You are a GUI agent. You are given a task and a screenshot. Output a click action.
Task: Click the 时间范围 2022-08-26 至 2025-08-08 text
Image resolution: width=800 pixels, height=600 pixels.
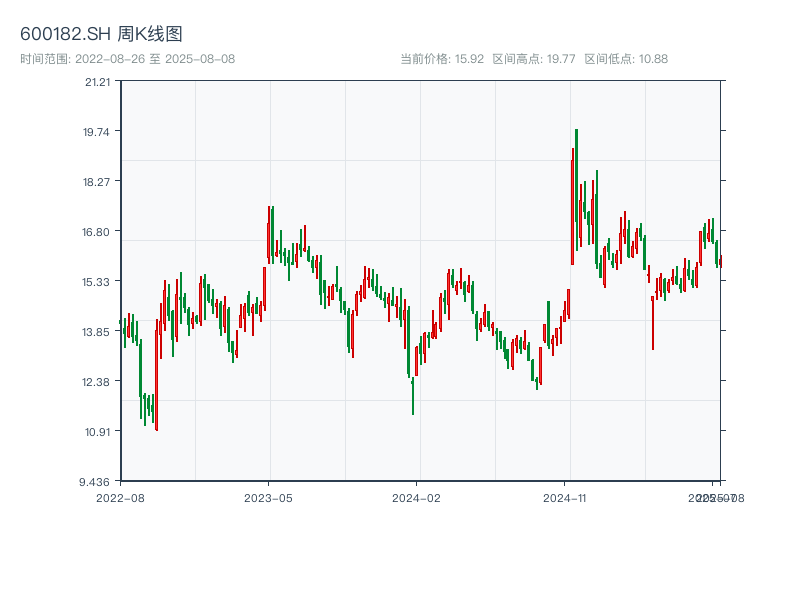128,59
